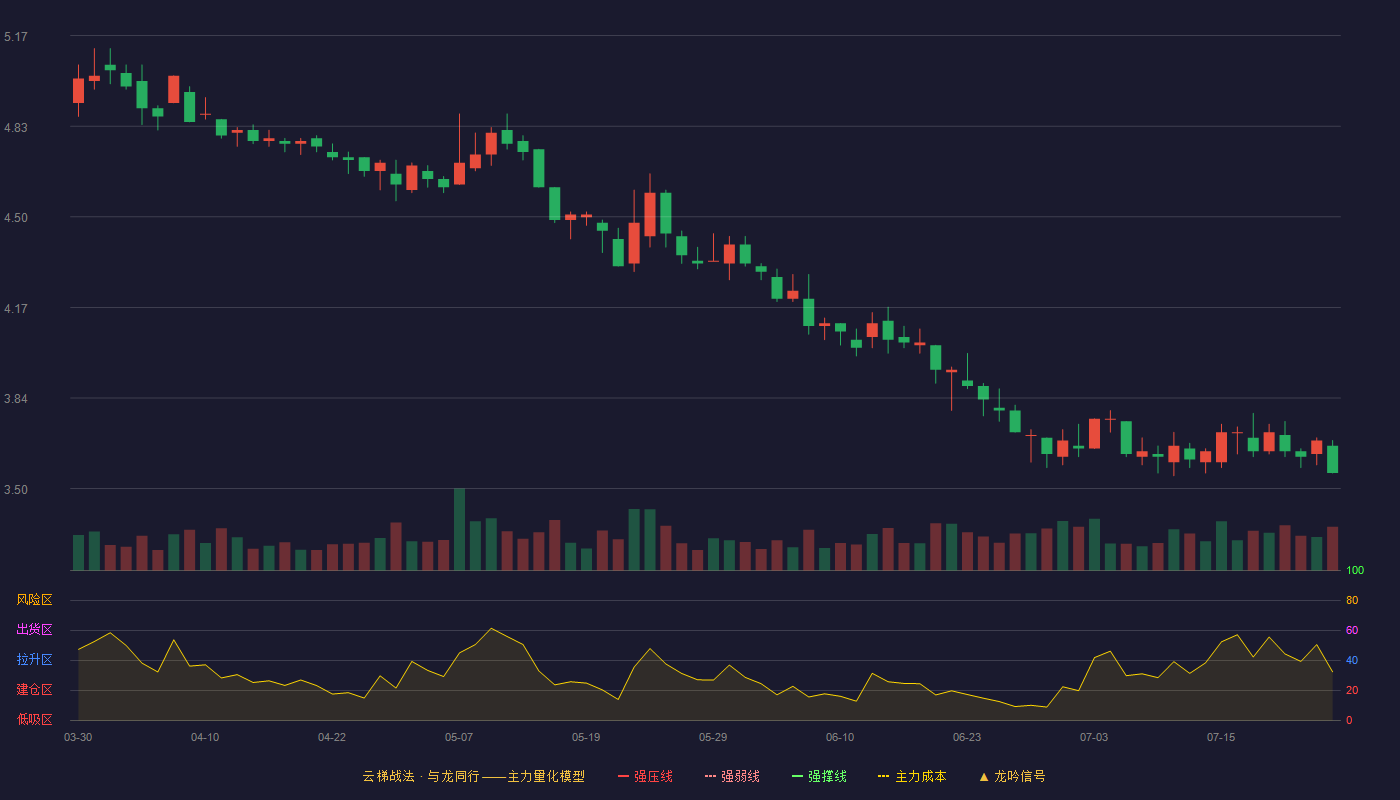Toggle the 强撑线 legend series
1400x800 pixels.
pyautogui.click(x=819, y=776)
